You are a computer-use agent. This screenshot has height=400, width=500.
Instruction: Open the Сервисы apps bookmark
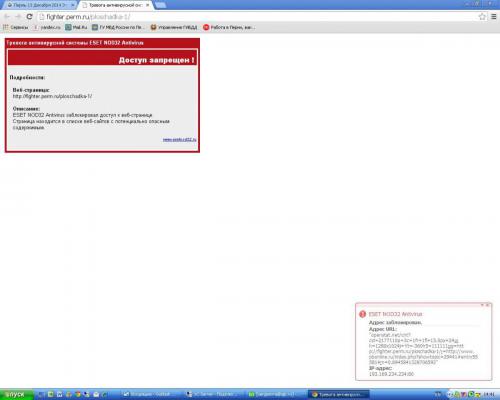tap(16, 27)
